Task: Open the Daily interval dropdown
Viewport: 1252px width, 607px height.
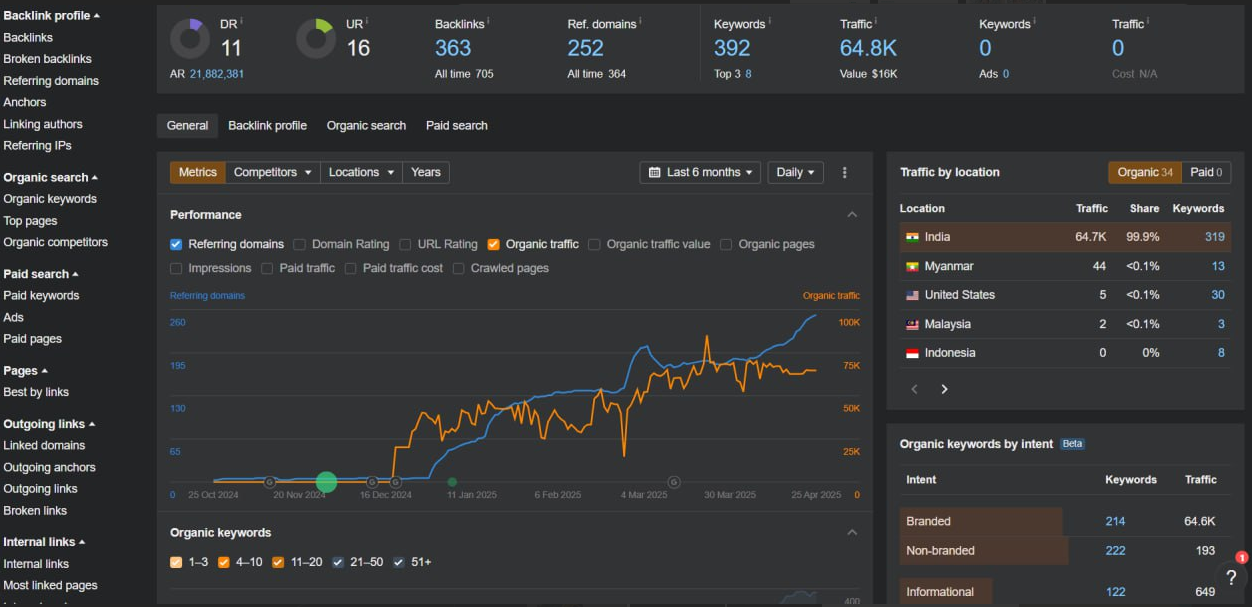Action: pos(796,172)
